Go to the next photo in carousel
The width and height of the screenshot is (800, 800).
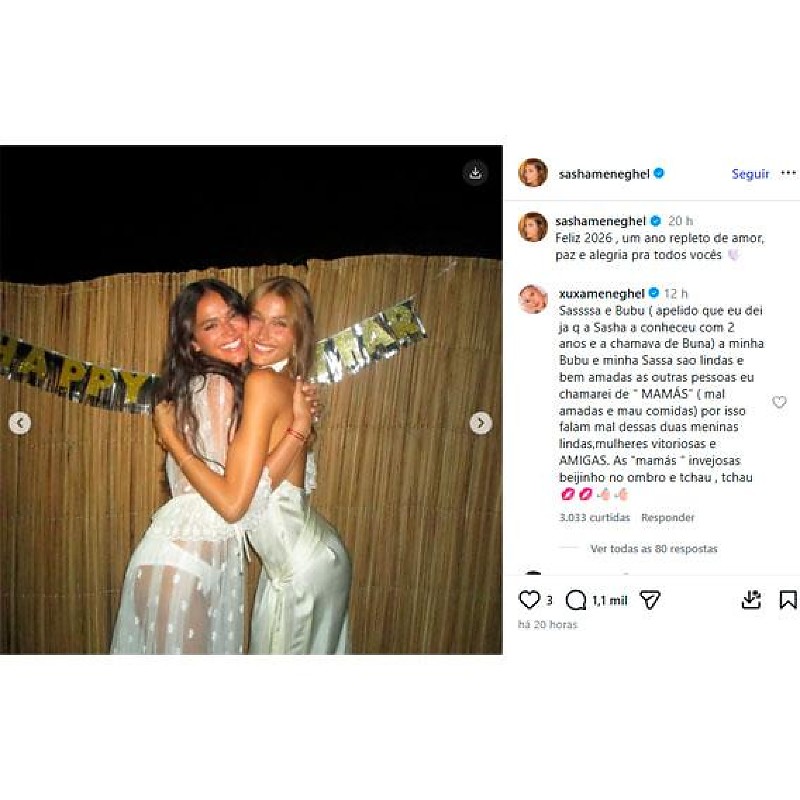tap(480, 423)
